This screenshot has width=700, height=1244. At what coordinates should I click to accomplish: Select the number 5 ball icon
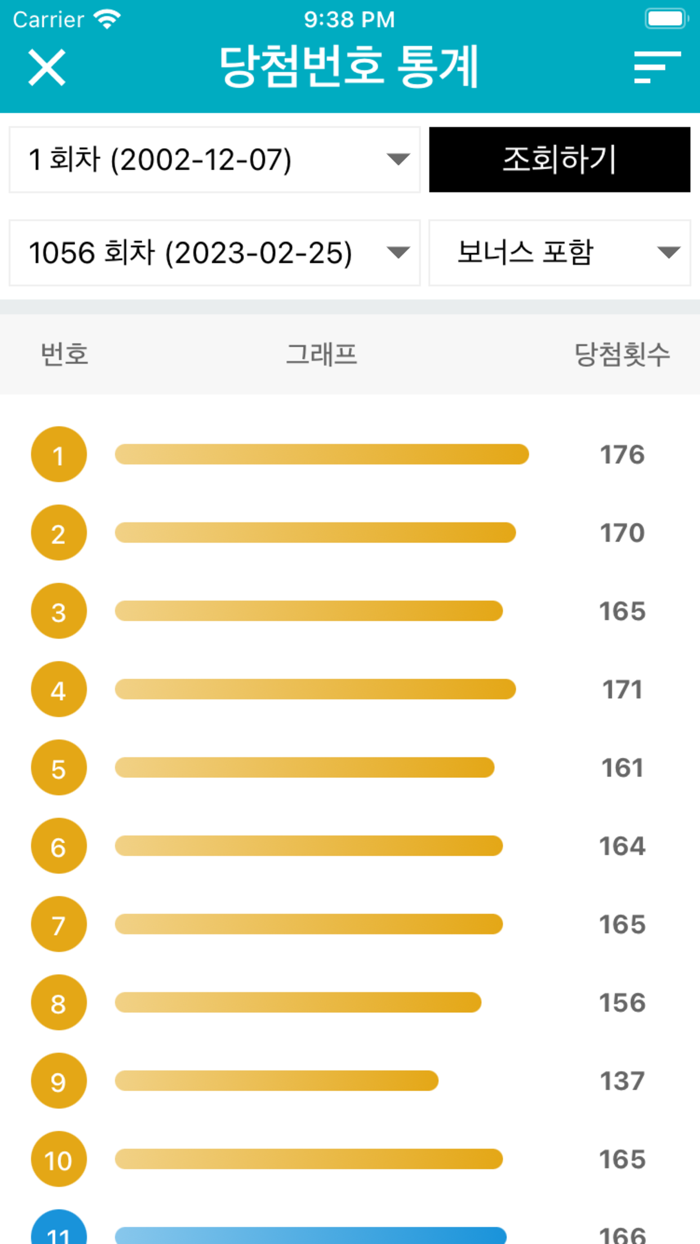(59, 767)
